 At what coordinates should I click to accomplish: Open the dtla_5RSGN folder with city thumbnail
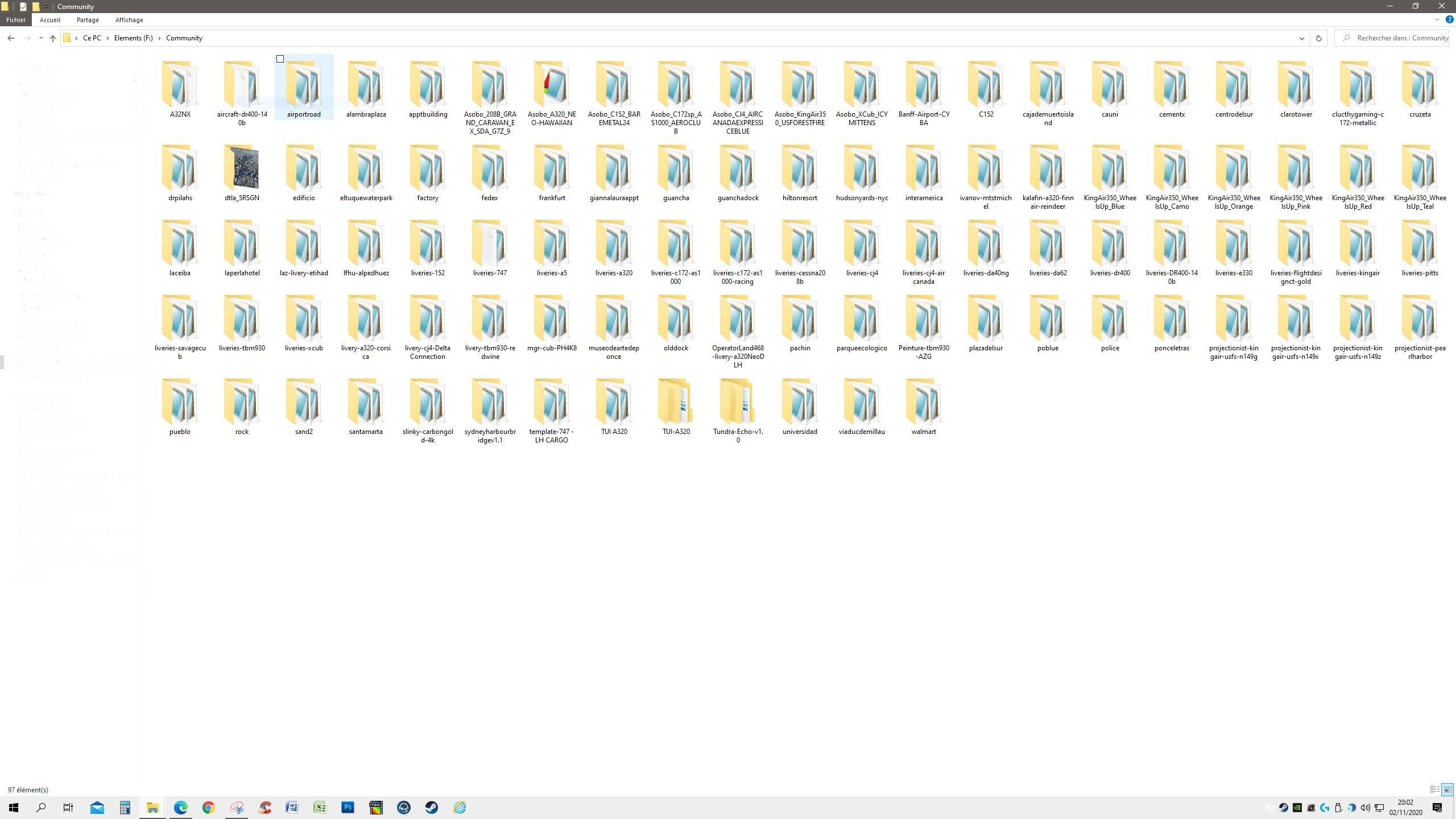coord(242,169)
